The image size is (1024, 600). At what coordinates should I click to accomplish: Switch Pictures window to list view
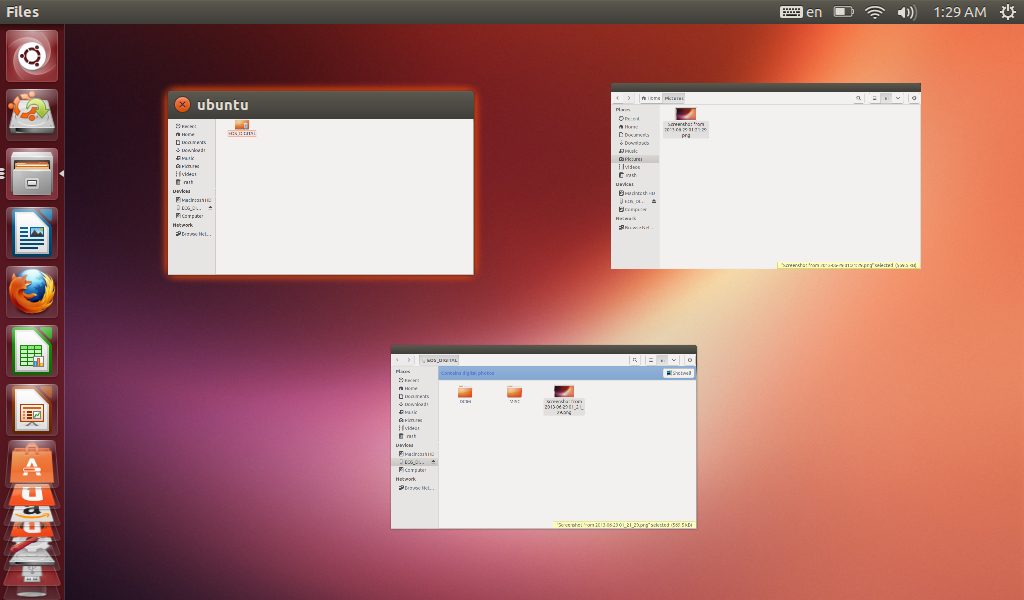click(875, 98)
